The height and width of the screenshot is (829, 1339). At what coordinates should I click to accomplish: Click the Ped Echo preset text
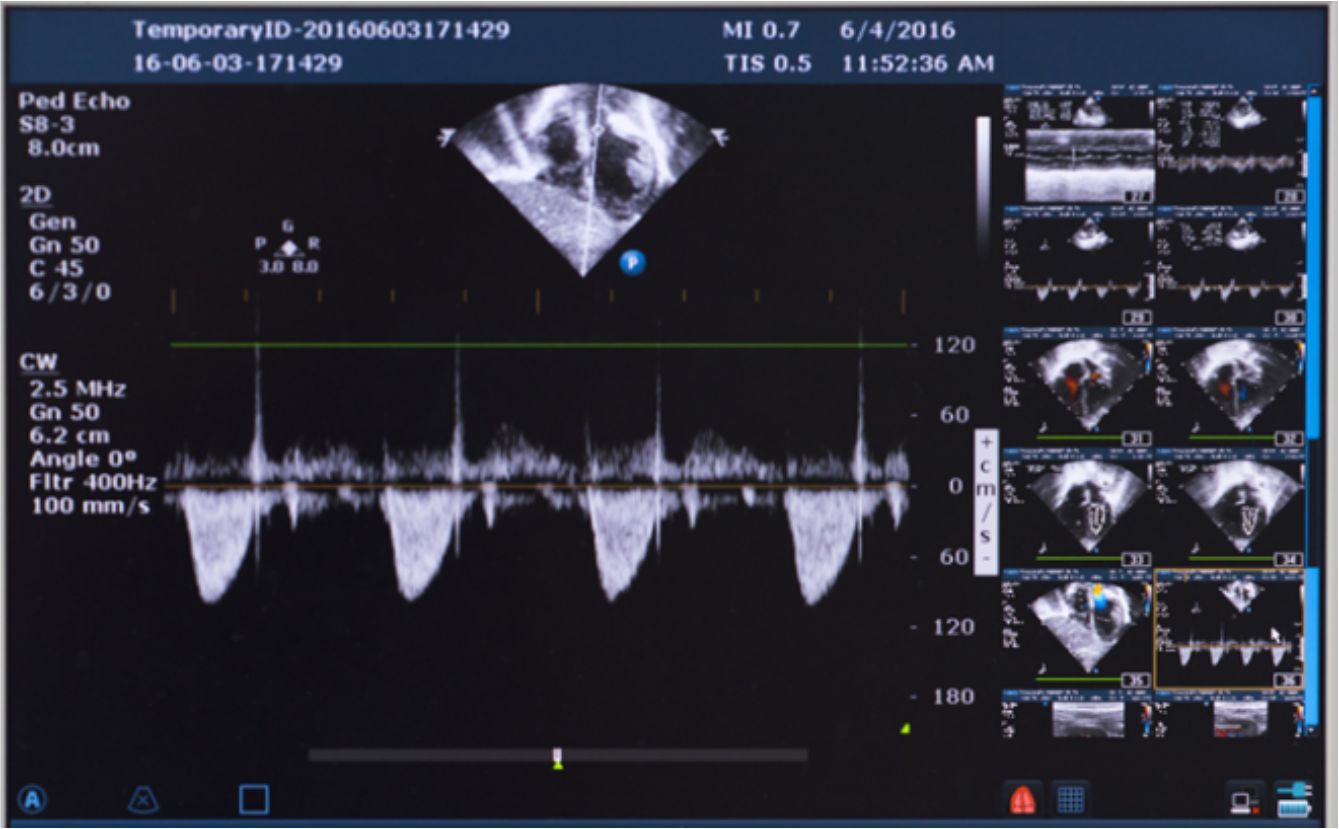[74, 102]
